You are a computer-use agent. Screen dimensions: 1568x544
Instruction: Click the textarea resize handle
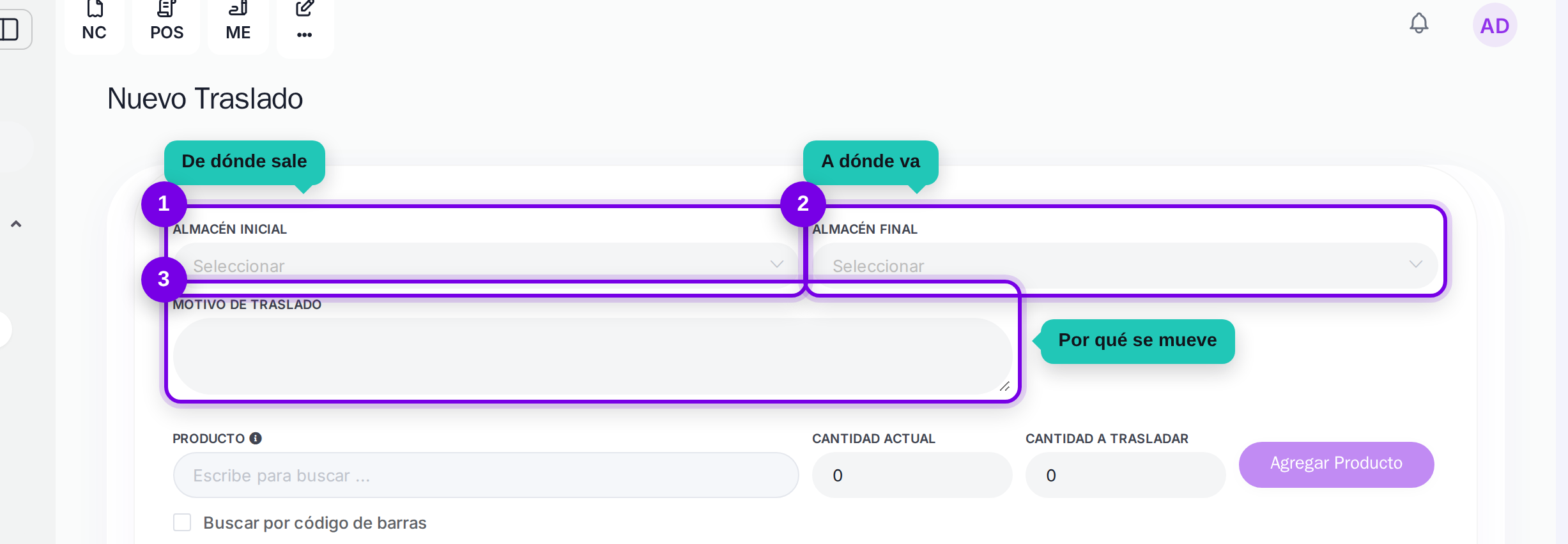[x=1004, y=386]
